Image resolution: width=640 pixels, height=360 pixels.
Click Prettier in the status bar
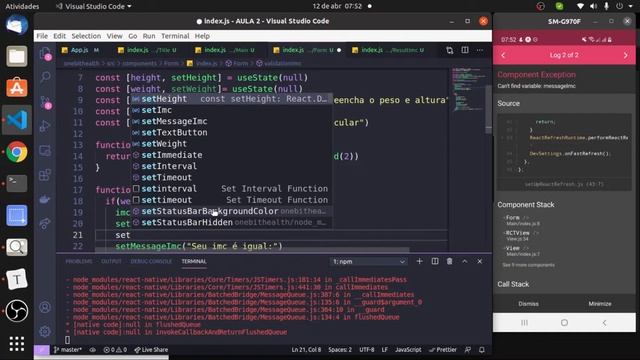[x=443, y=350]
